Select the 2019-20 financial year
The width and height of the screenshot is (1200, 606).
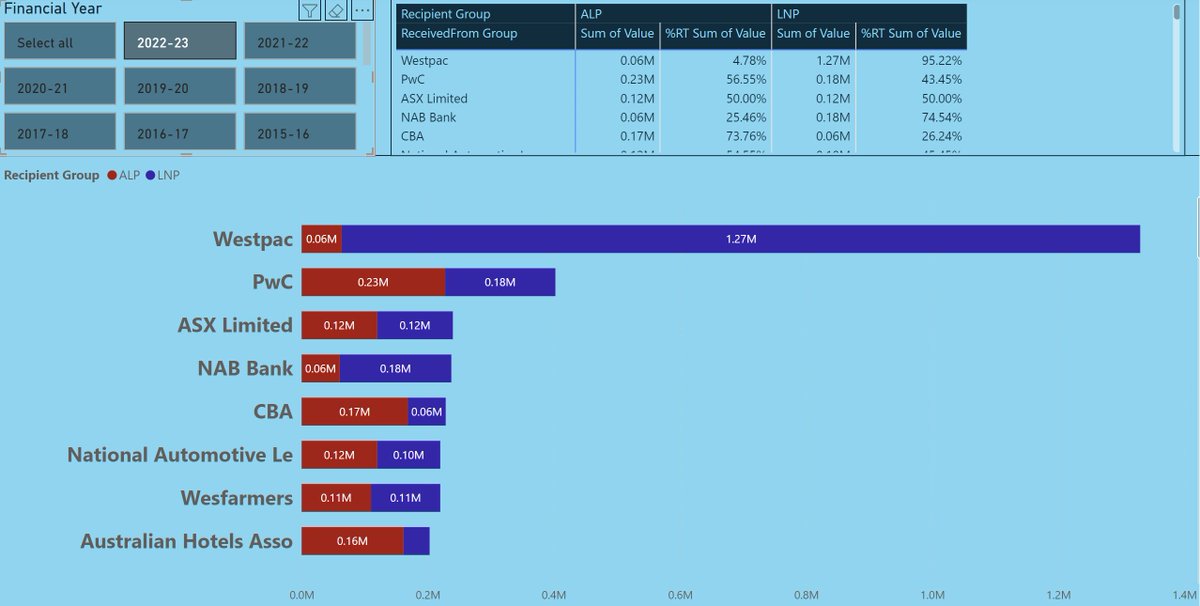pyautogui.click(x=180, y=87)
